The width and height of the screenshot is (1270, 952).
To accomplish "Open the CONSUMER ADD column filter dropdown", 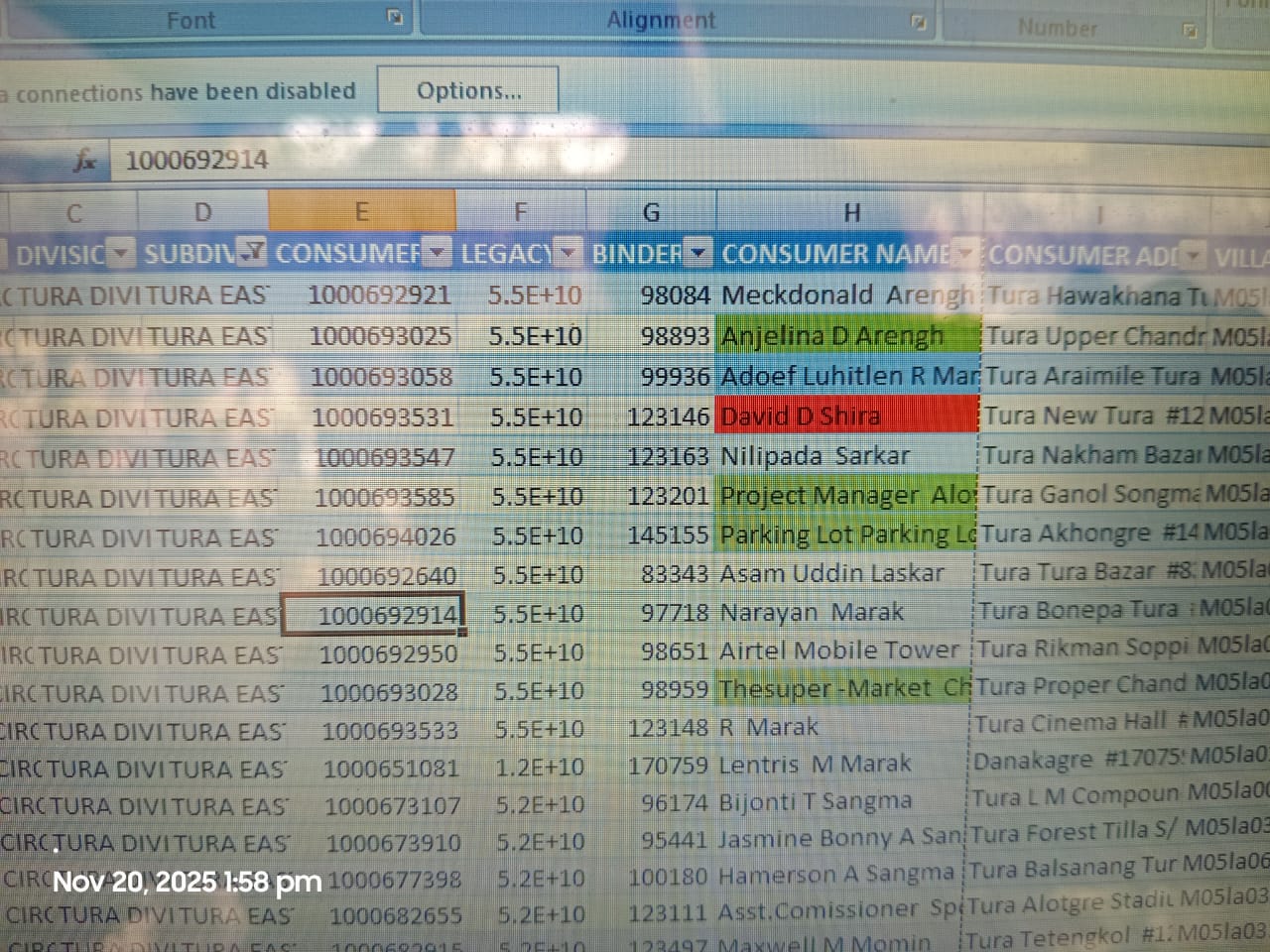I will point(1194,256).
